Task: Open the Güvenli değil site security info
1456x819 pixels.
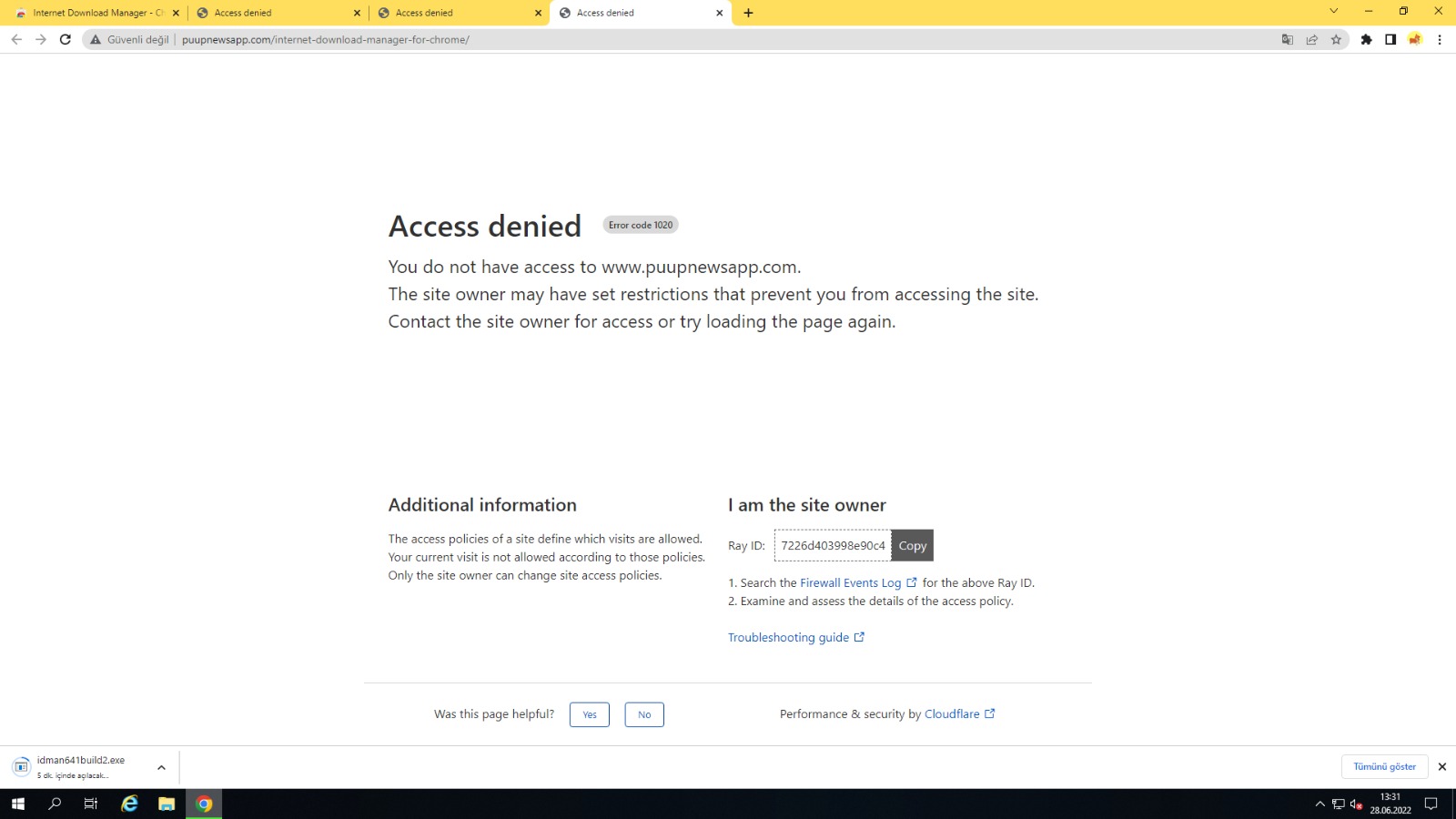Action: (x=129, y=39)
